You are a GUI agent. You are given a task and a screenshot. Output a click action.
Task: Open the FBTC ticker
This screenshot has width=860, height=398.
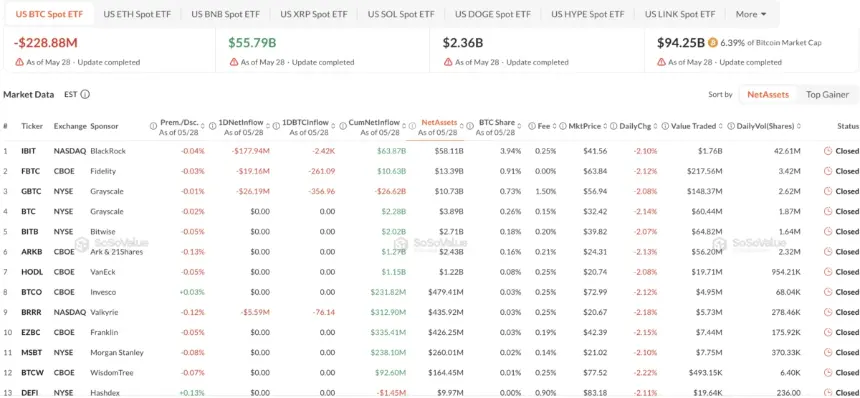coord(30,171)
